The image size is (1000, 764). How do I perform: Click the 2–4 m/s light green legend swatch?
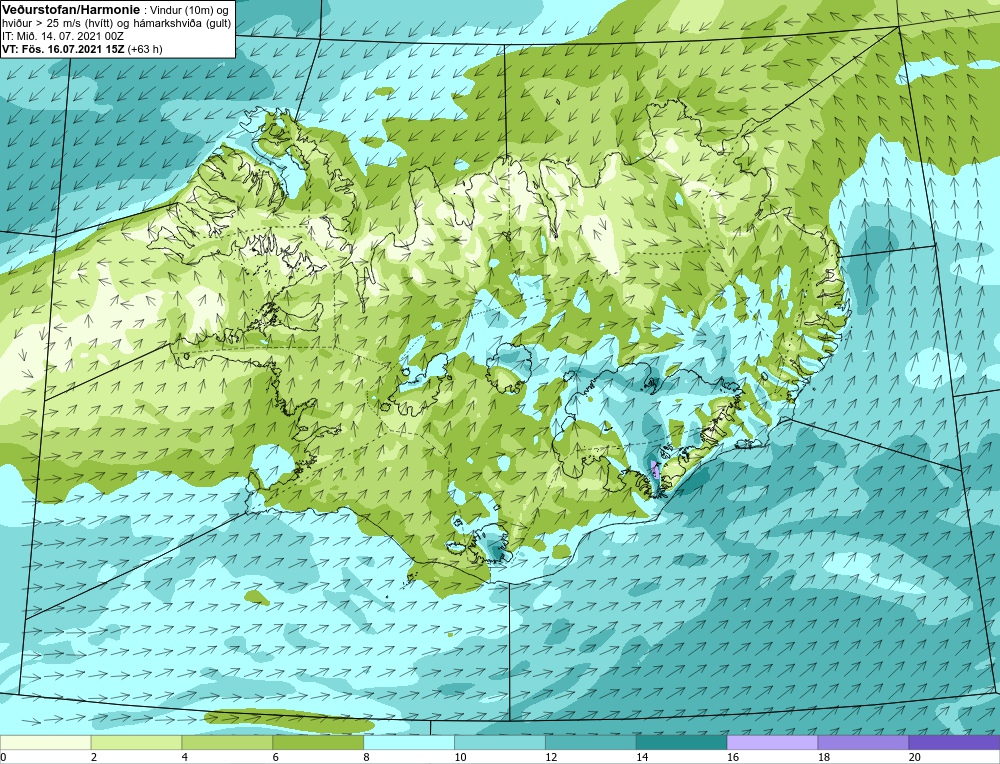coord(136,742)
